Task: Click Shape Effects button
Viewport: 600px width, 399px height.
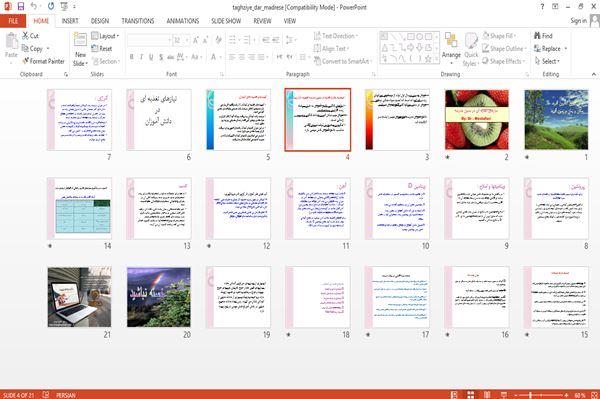Action: pyautogui.click(x=504, y=61)
